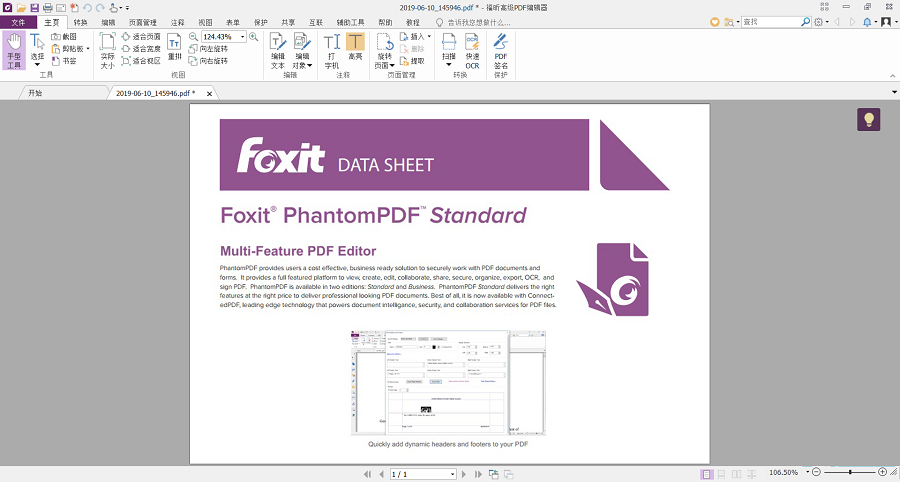Click PDF Sign (PDF签名) tool
Image resolution: width=900 pixels, height=482 pixels.
tap(501, 50)
